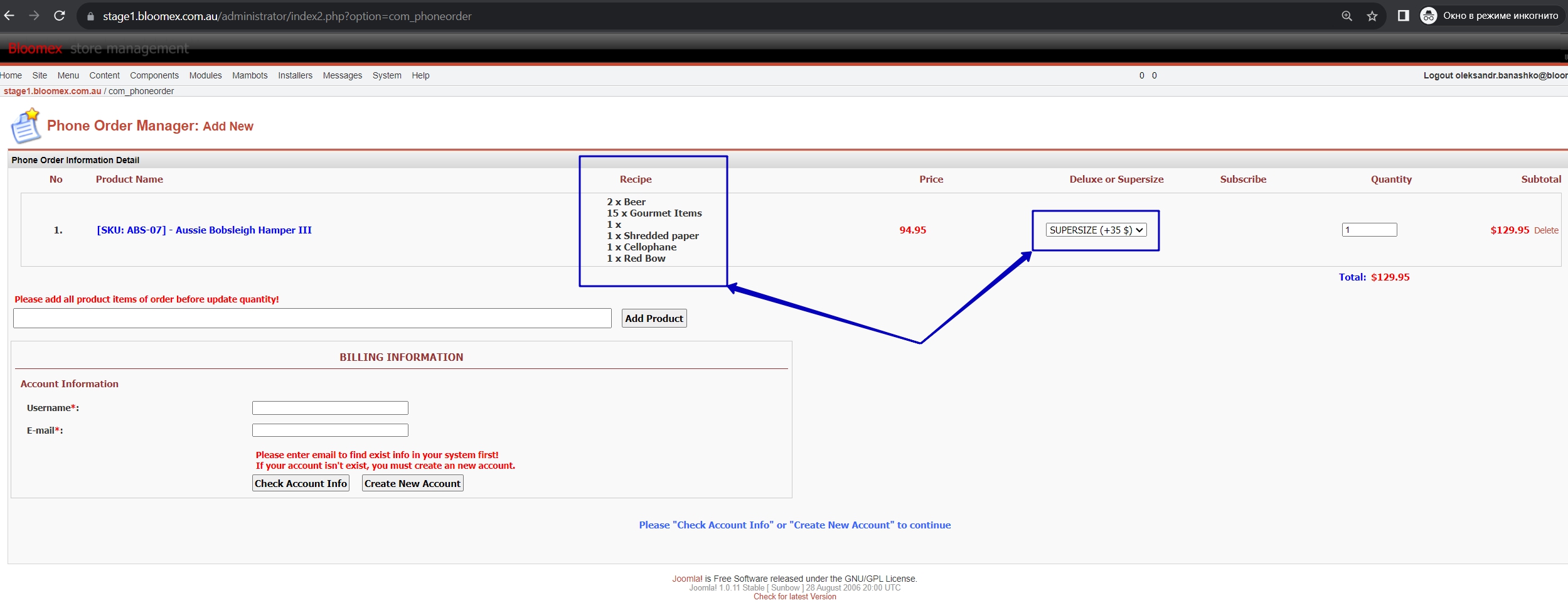Click the '2 x Beer' recipe line
This screenshot has width=1568, height=610.
(x=626, y=201)
